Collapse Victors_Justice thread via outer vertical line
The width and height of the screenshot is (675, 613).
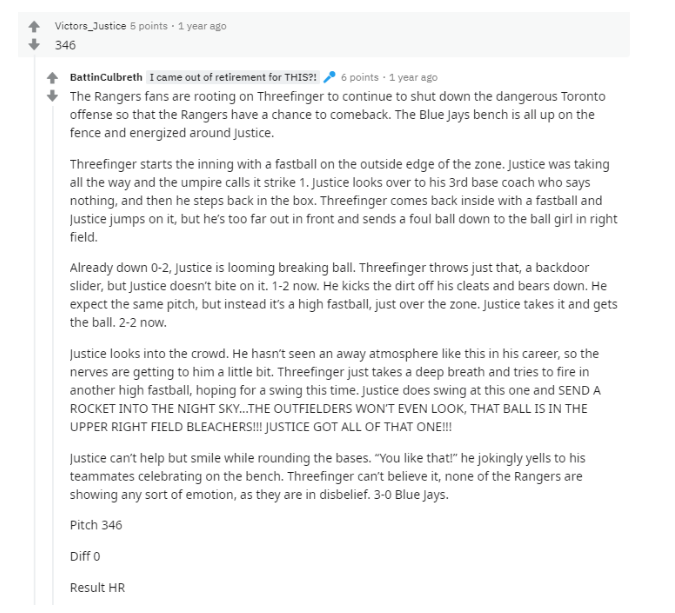pyautogui.click(x=34, y=331)
